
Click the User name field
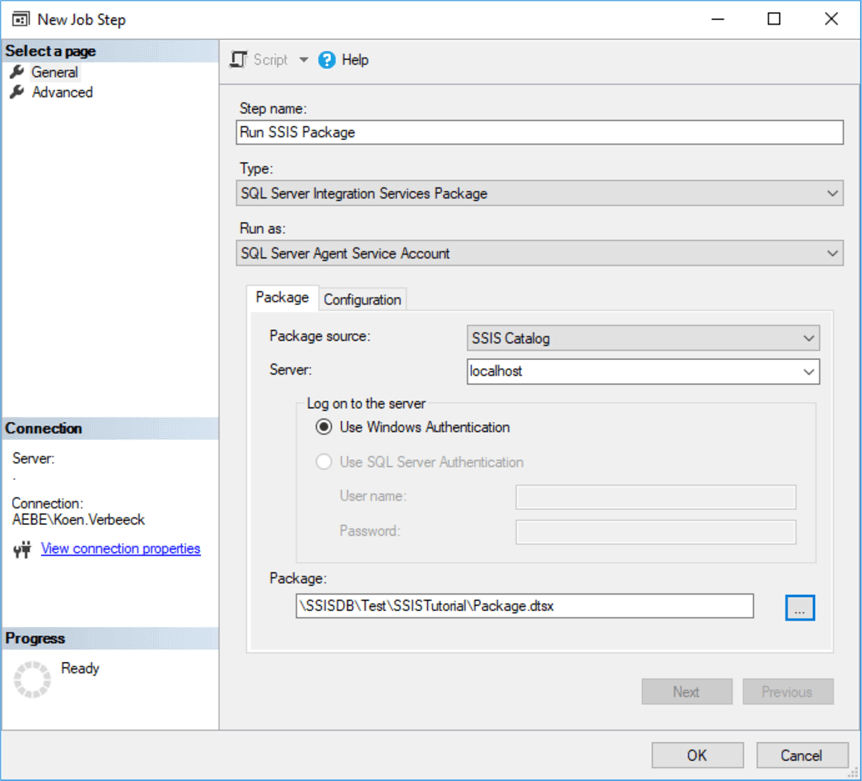(x=655, y=497)
